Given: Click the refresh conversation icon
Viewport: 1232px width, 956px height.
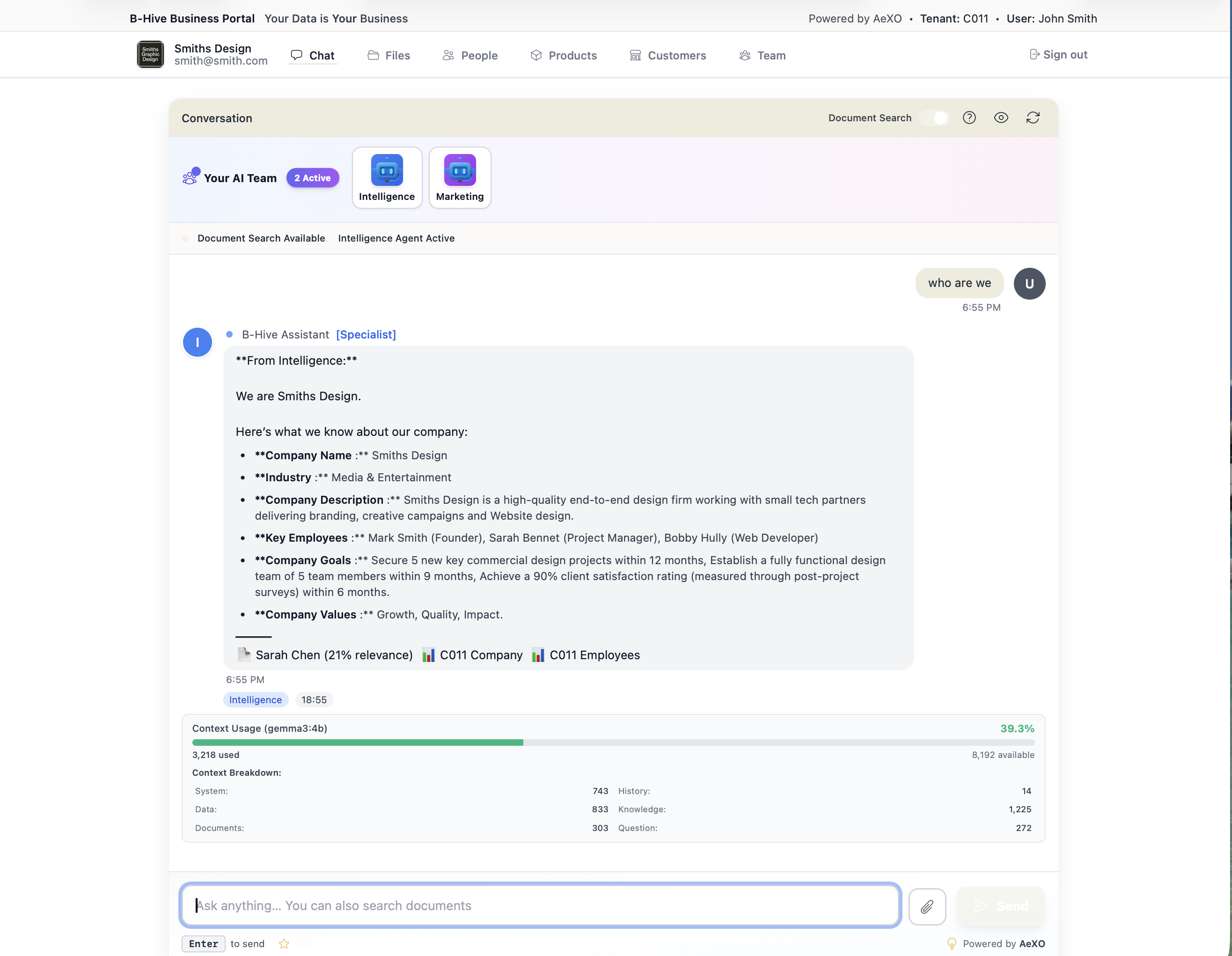Looking at the screenshot, I should pyautogui.click(x=1032, y=118).
